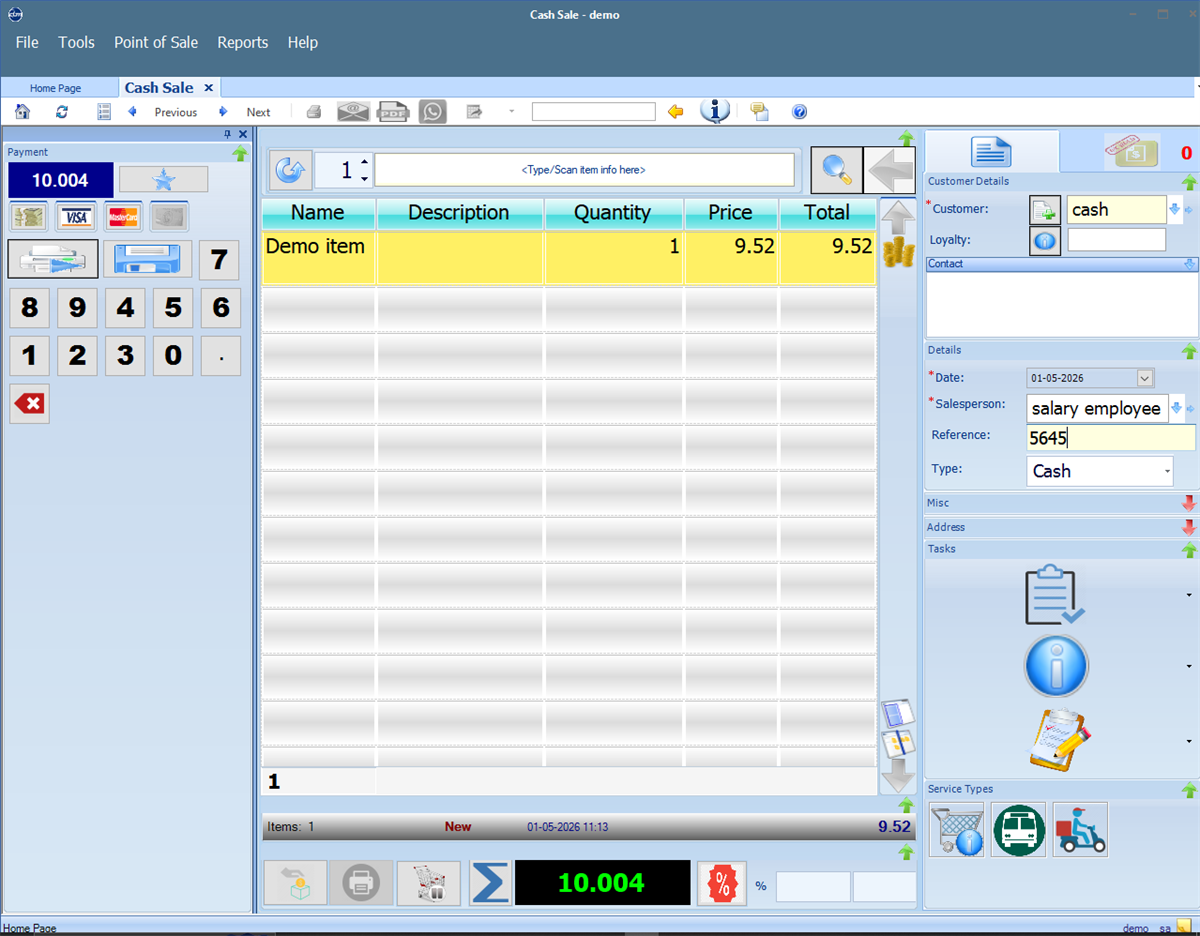The width and height of the screenshot is (1200, 936).
Task: Select the shopping cart info service type
Action: click(957, 830)
